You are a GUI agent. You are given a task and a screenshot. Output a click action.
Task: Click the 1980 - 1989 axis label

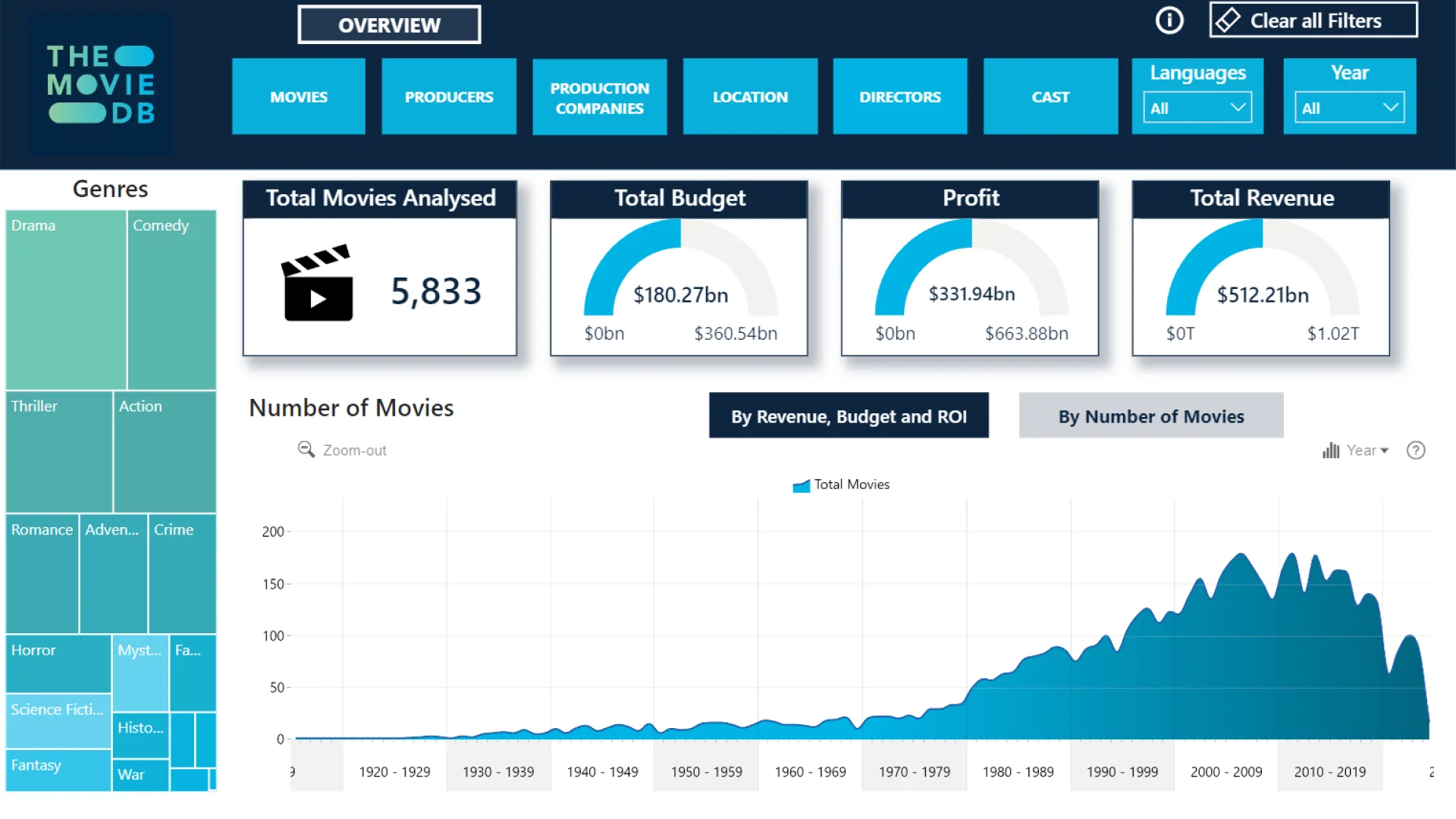pos(1018,772)
